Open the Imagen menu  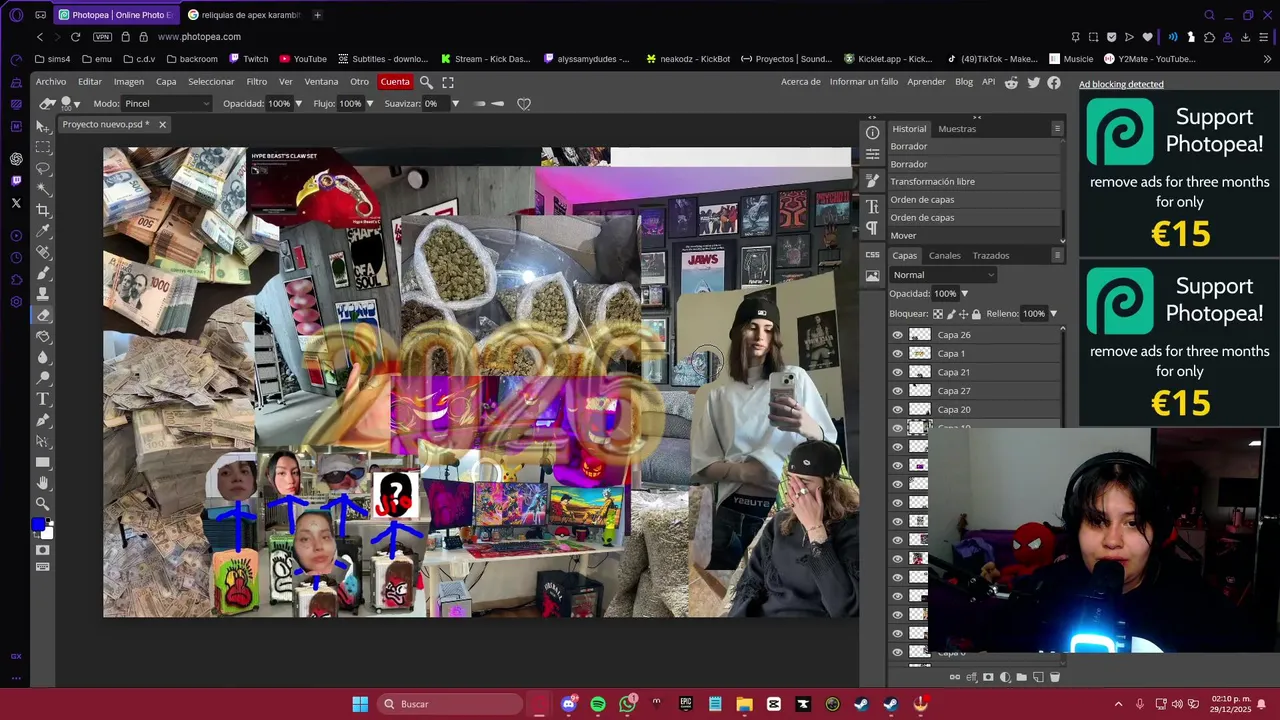(x=128, y=82)
